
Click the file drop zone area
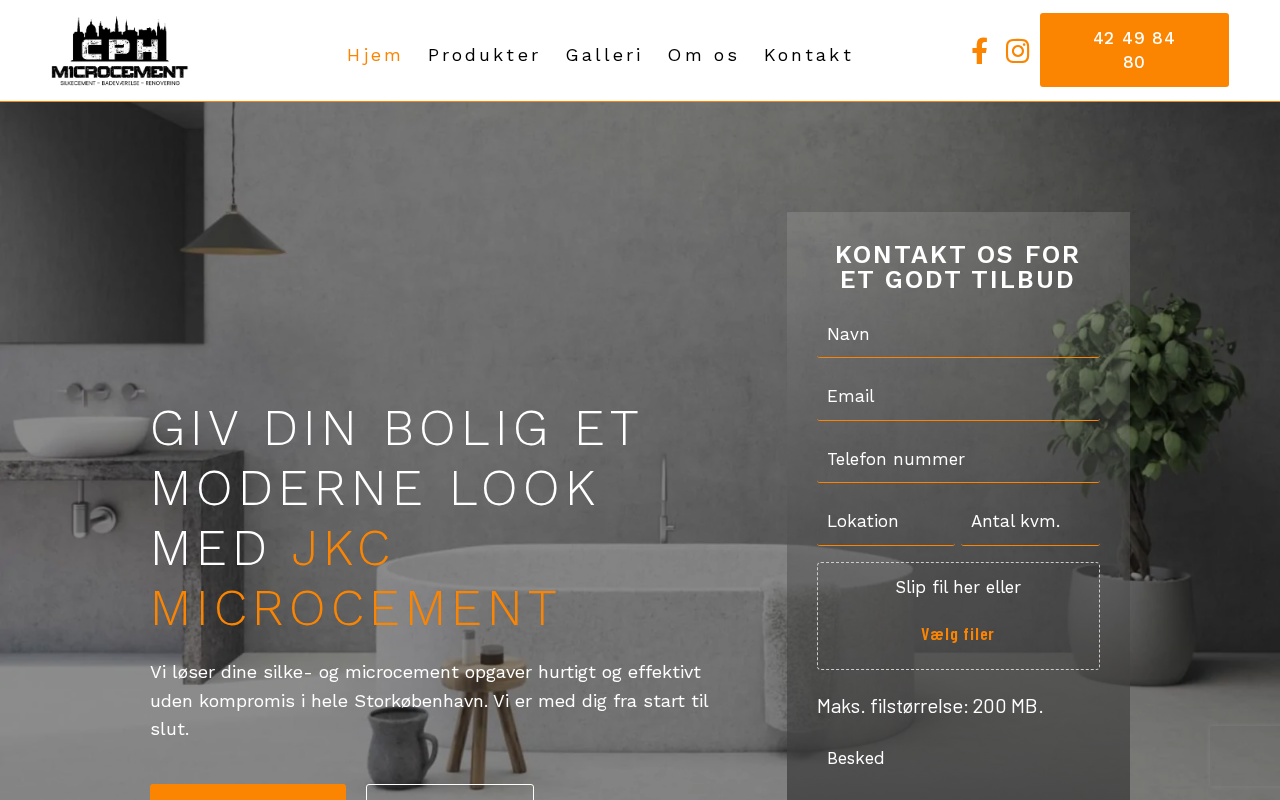point(958,616)
